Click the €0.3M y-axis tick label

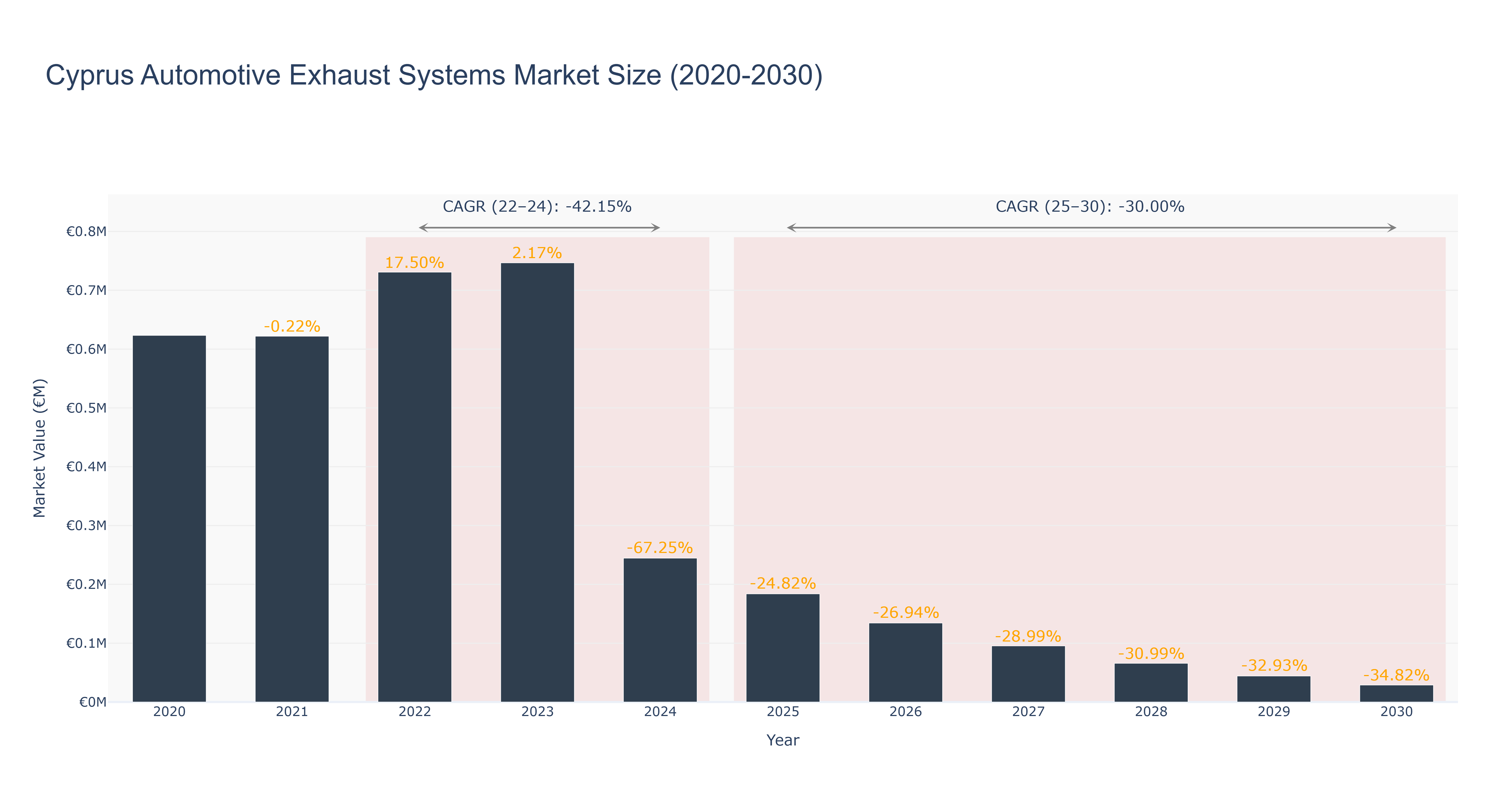(x=86, y=525)
